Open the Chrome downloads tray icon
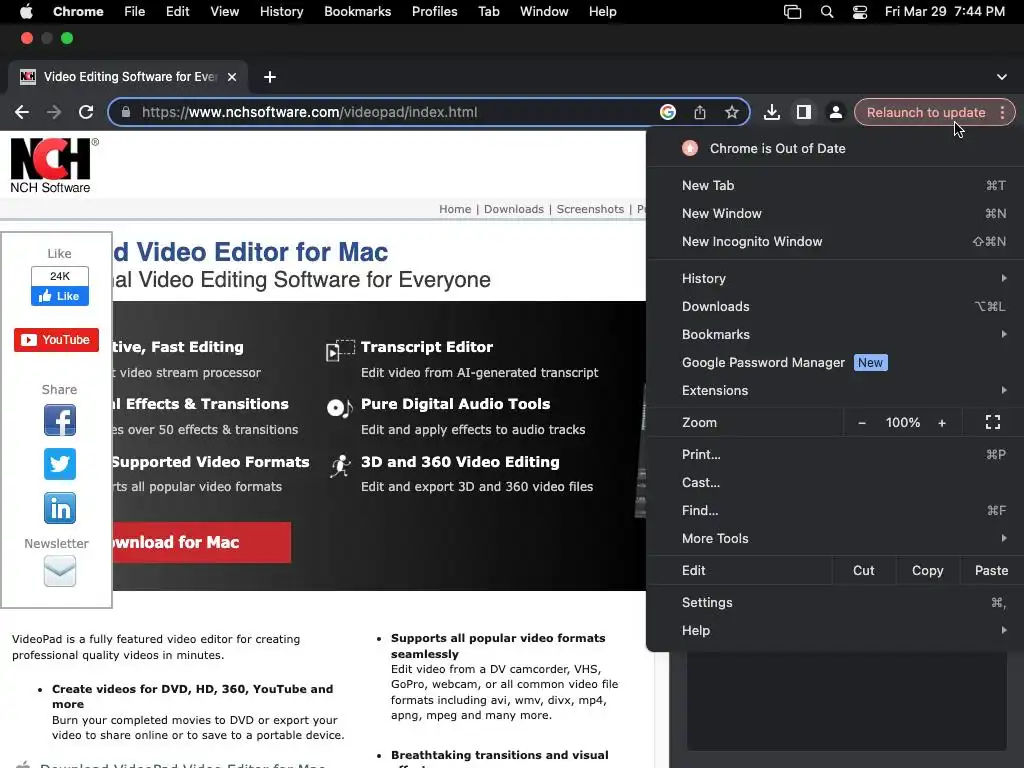 pyautogui.click(x=771, y=112)
